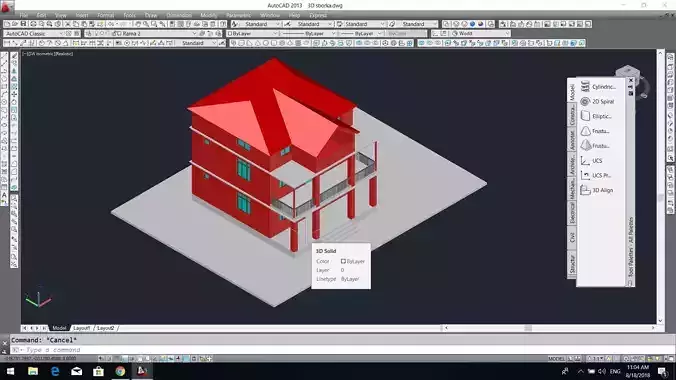The image size is (676, 380).
Task: Open the File menu
Action: [x=24, y=15]
